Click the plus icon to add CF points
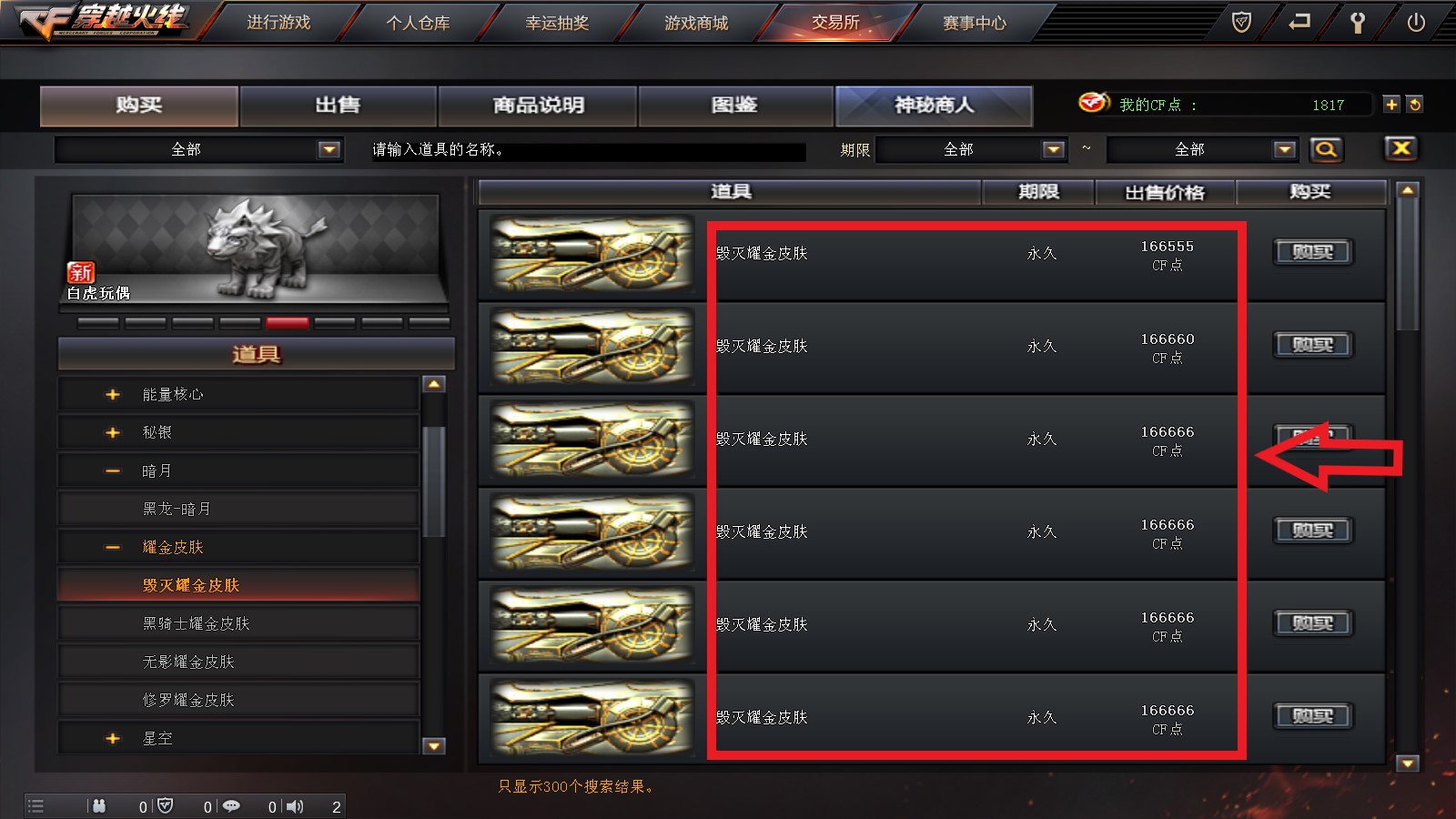The width and height of the screenshot is (1456, 819). coord(1391,104)
